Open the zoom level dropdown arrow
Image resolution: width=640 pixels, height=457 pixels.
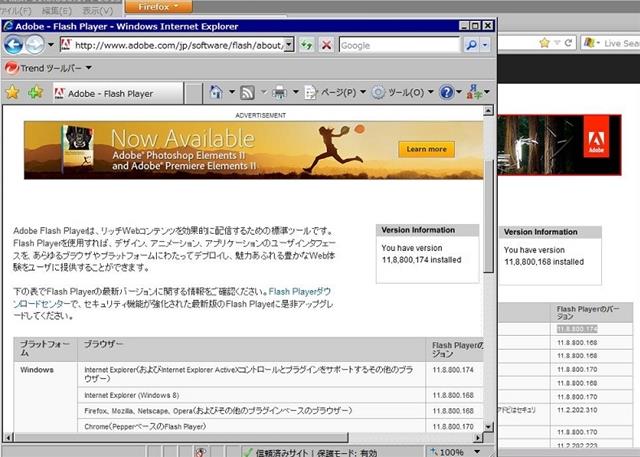(477, 452)
